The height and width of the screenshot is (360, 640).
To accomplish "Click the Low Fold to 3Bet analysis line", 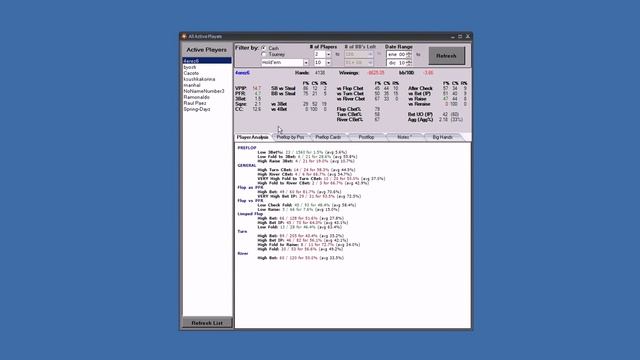I will click(307, 157).
